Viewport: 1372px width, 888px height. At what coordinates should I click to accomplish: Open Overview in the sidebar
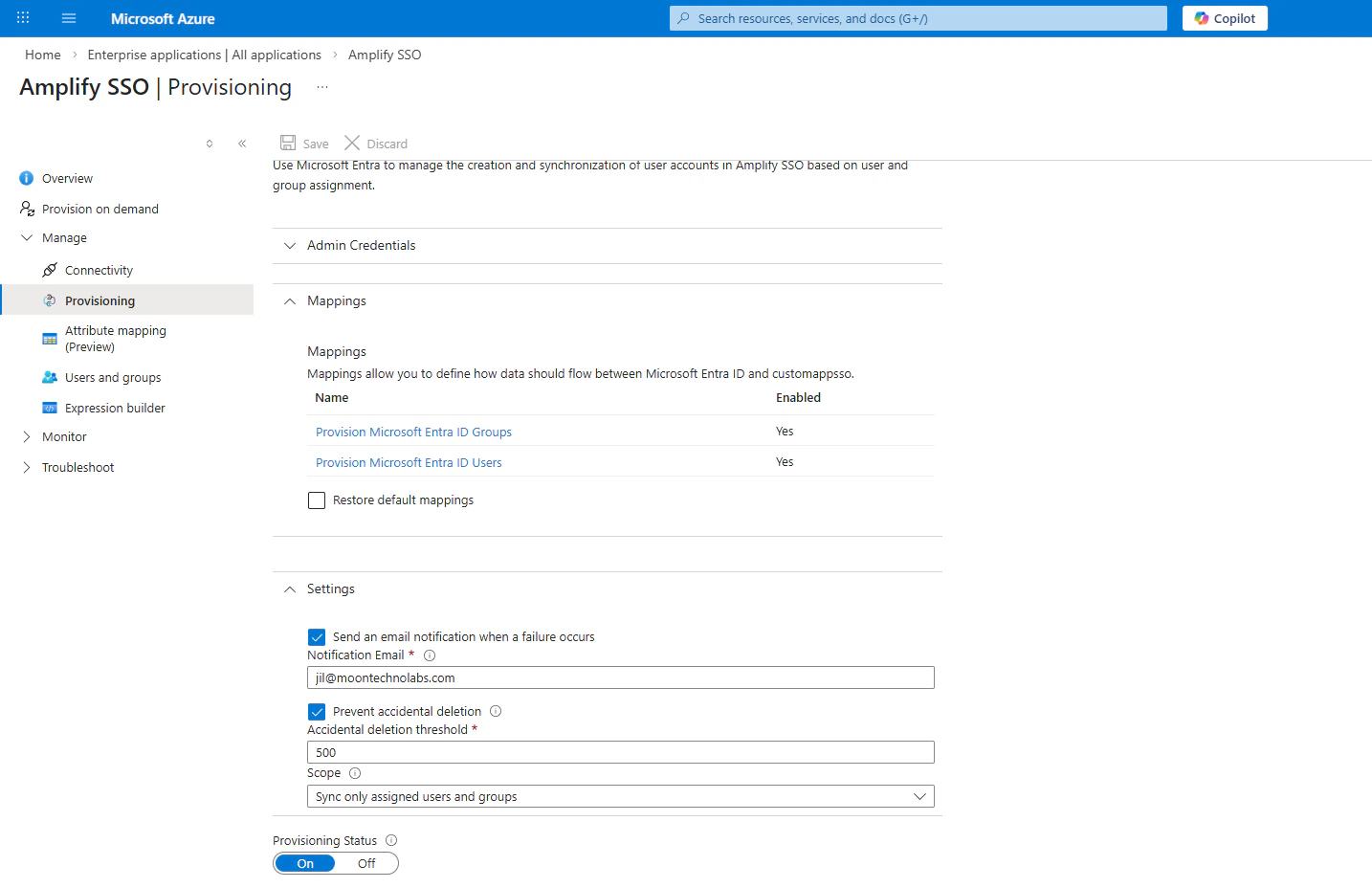click(67, 178)
